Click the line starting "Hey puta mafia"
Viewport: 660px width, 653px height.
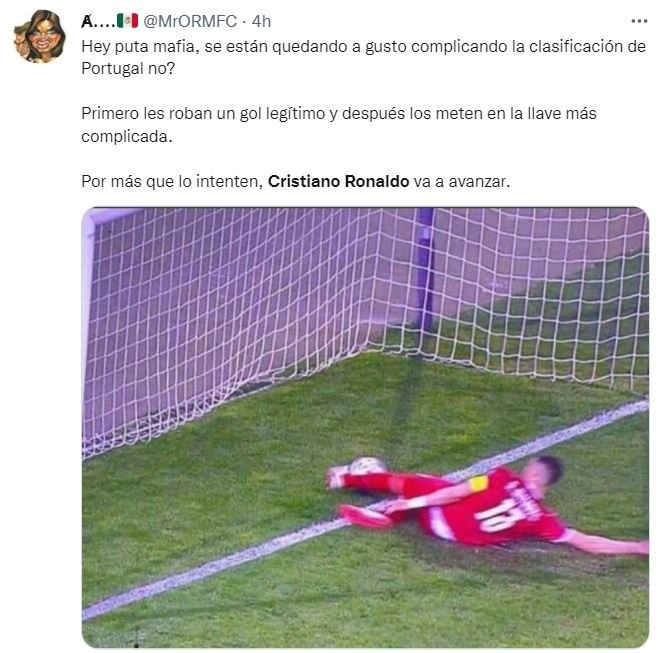363,46
